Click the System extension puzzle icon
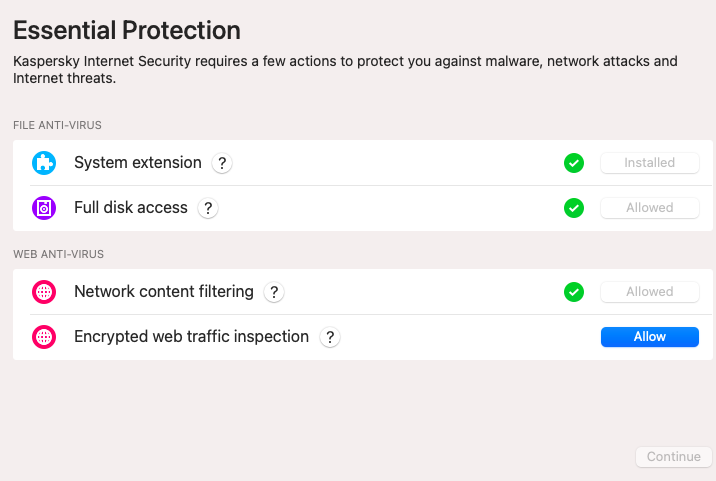The width and height of the screenshot is (716, 481). pyautogui.click(x=44, y=163)
